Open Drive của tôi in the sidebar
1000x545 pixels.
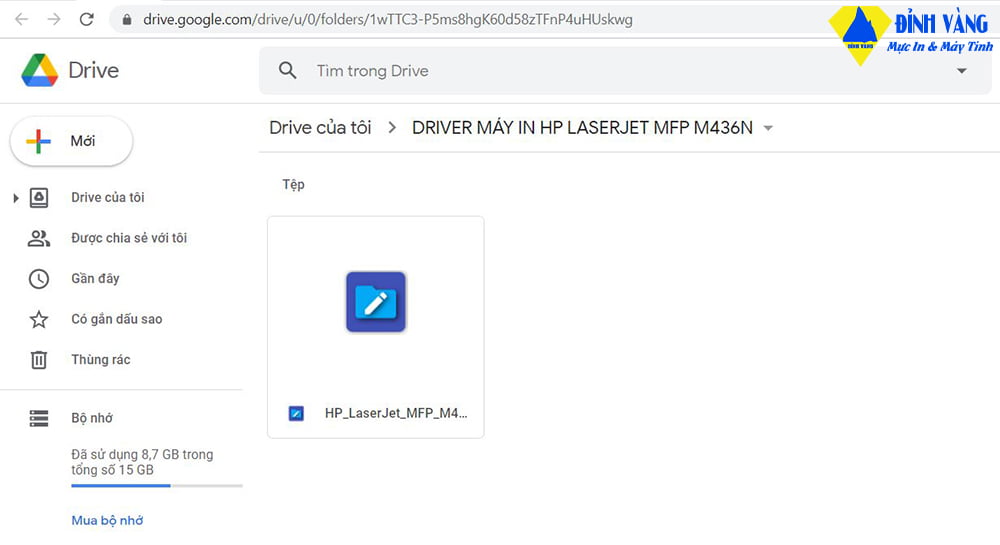click(x=107, y=198)
